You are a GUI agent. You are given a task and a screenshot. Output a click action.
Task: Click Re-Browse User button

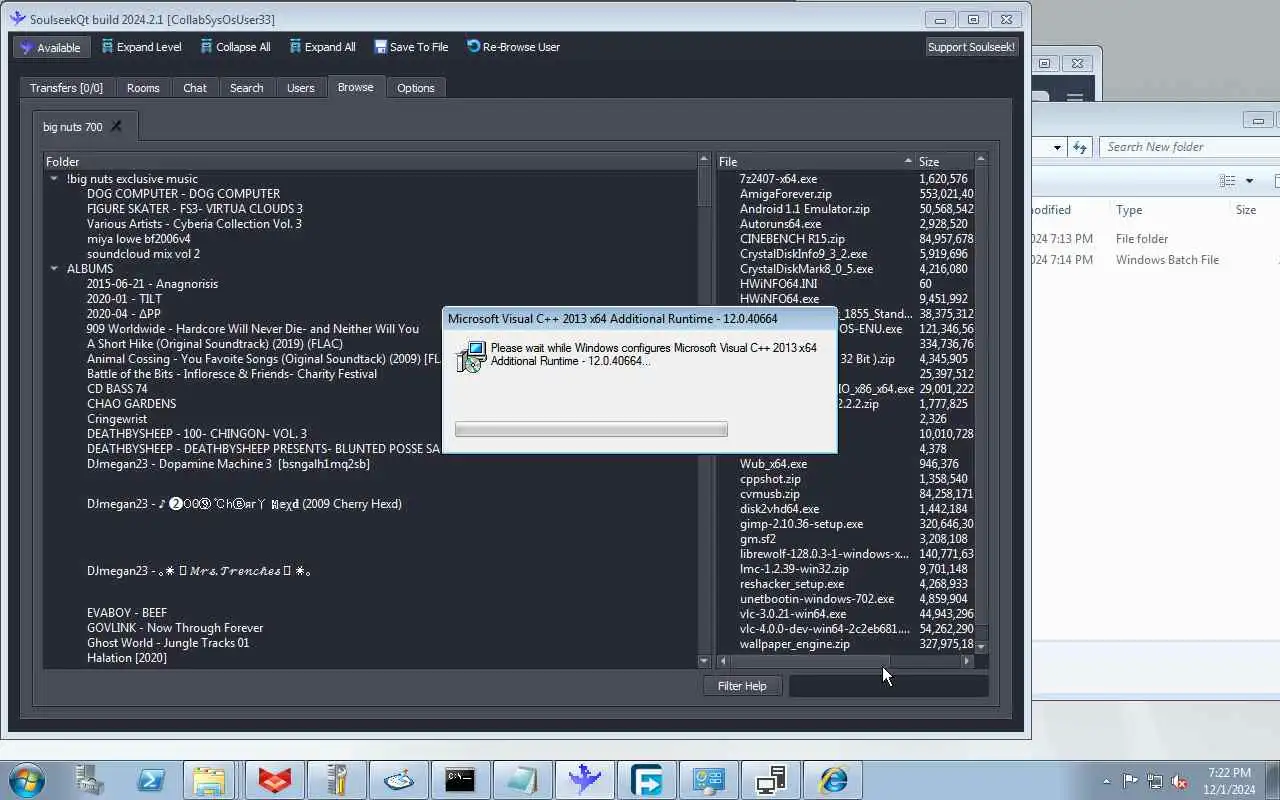(x=513, y=47)
